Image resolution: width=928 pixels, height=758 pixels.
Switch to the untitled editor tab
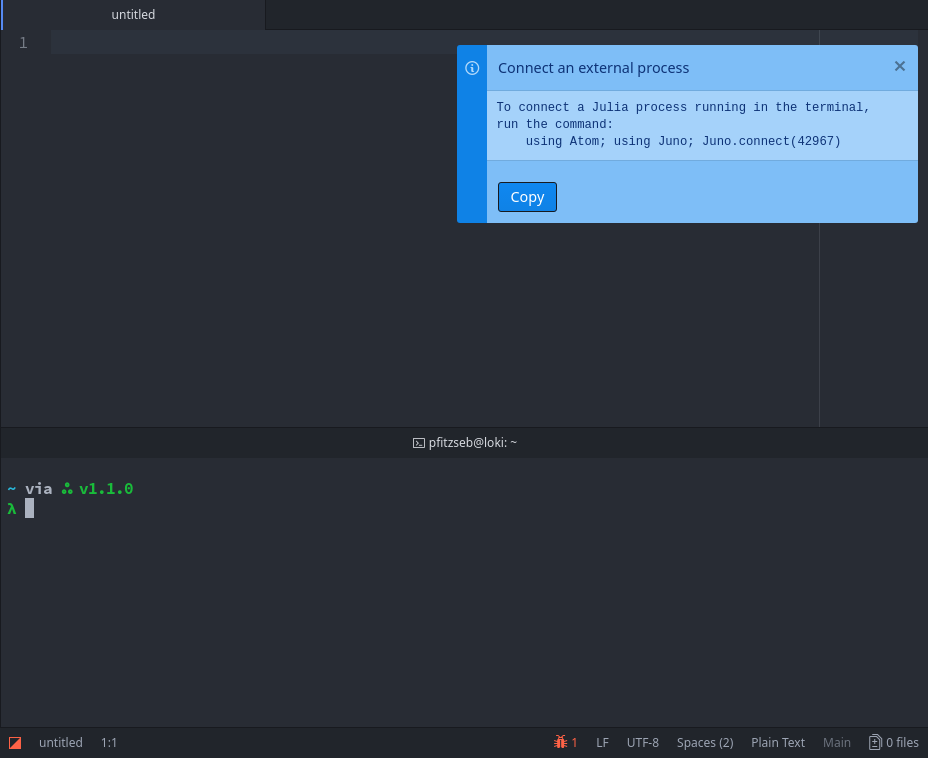pyautogui.click(x=133, y=15)
